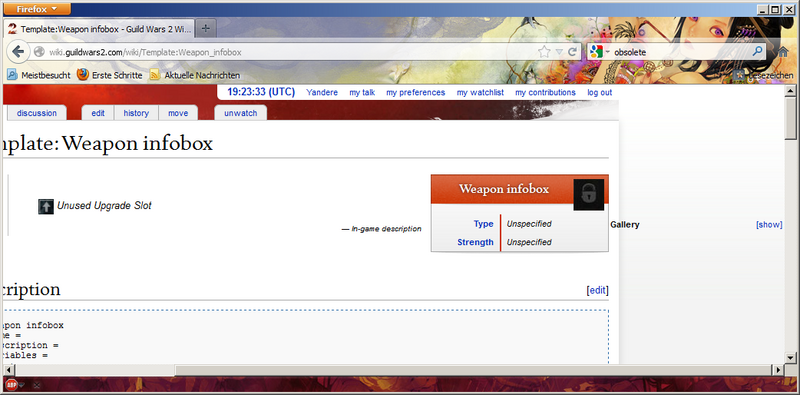Click the horizontal scrollbar thumb

point(472,369)
